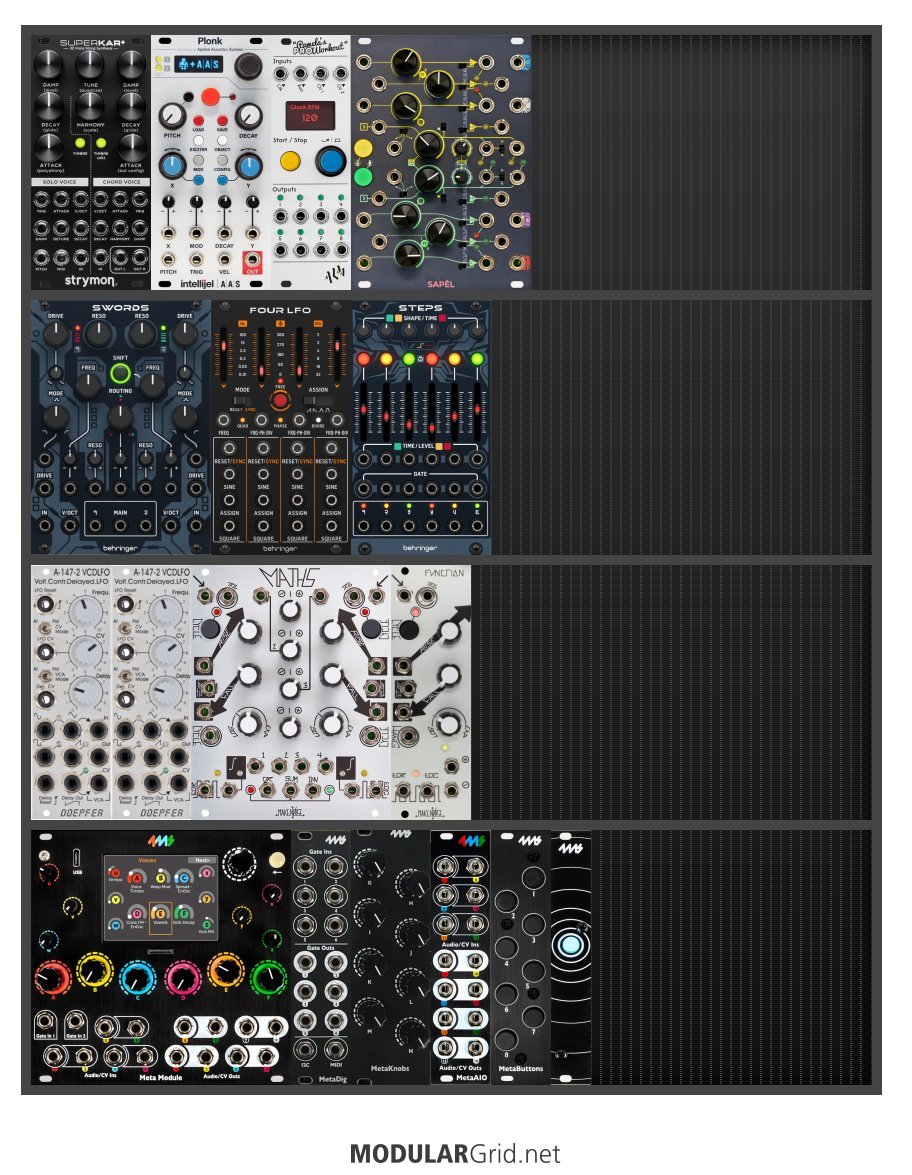912x1175 pixels.
Task: Click the first vertical slider on Steps
Action: pos(363,410)
